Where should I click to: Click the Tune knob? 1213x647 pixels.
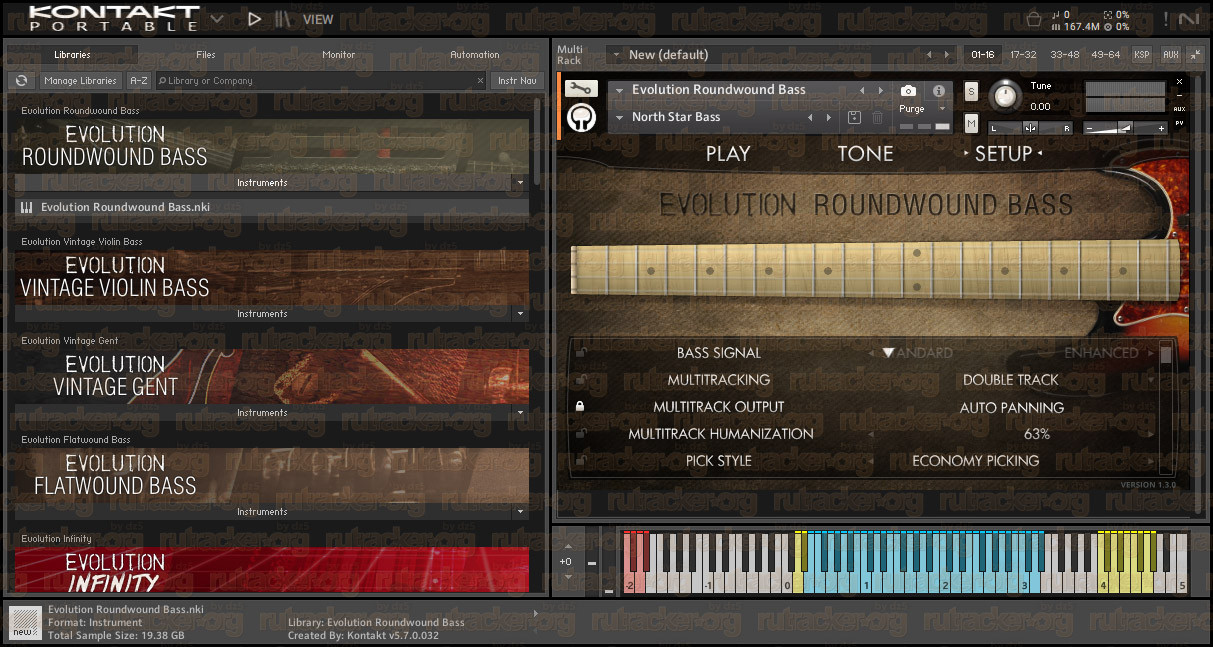pos(1006,96)
